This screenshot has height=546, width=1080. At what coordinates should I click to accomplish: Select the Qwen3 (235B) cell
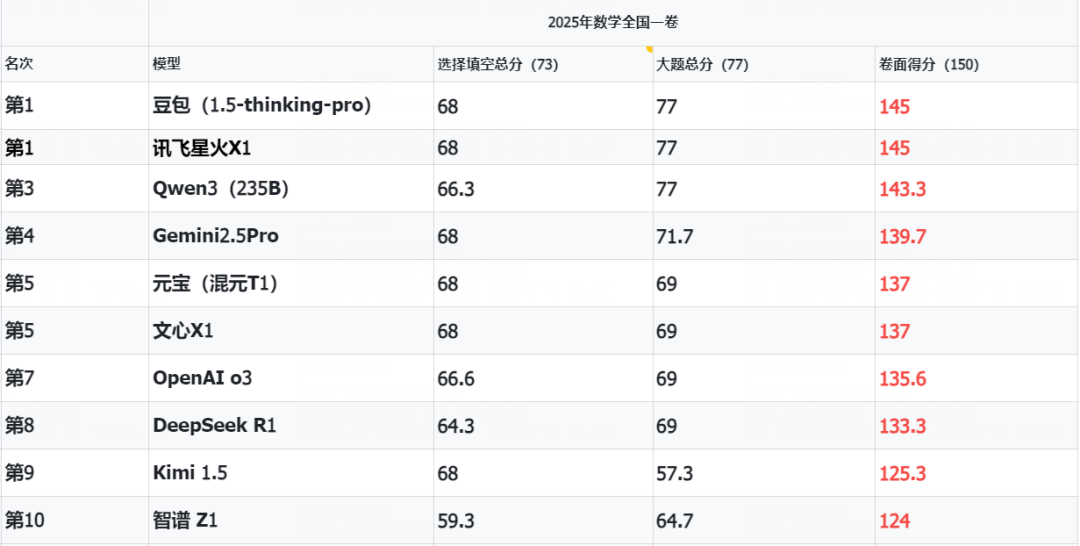tap(291, 189)
